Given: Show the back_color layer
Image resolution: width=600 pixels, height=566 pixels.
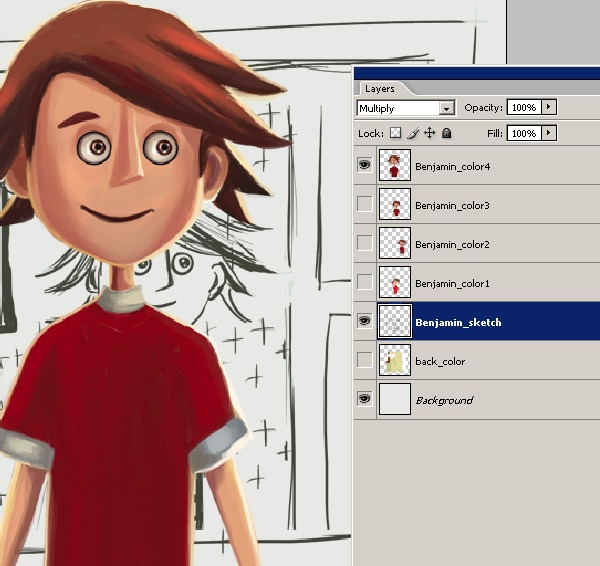Looking at the screenshot, I should 364,360.
